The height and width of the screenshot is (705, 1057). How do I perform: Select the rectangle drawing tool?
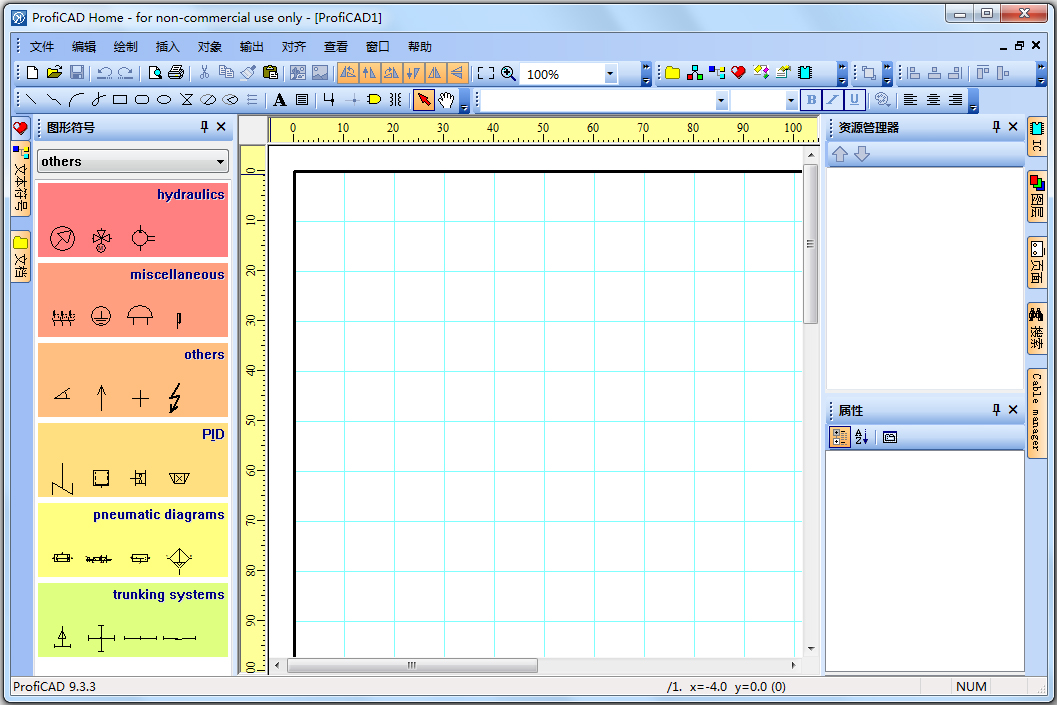click(x=120, y=100)
